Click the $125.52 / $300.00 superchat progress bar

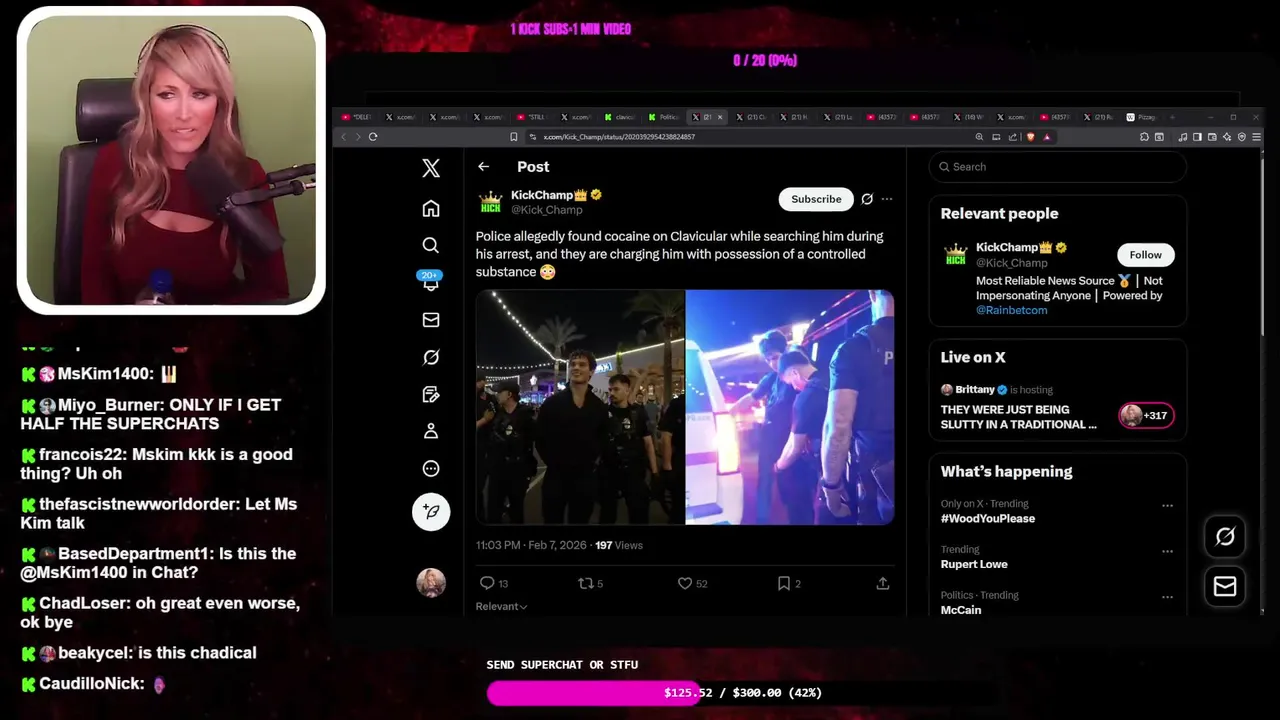742,693
